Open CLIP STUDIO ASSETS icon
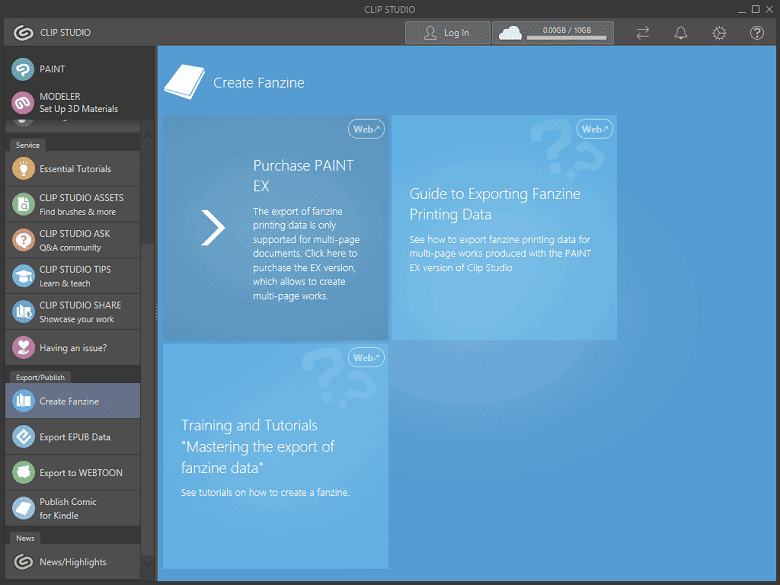Viewport: 780px width, 585px height. pyautogui.click(x=23, y=204)
